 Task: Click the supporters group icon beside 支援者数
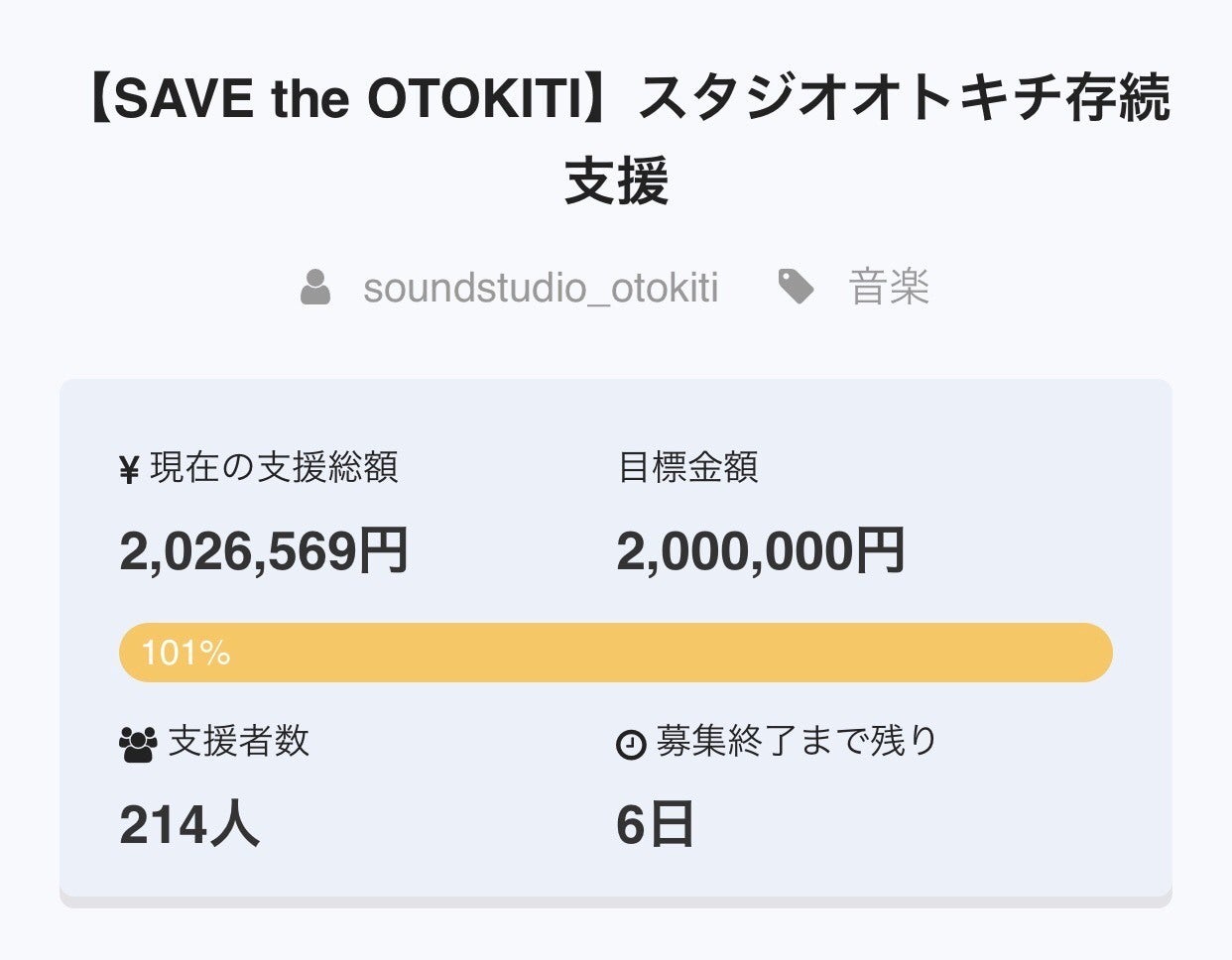tap(137, 744)
